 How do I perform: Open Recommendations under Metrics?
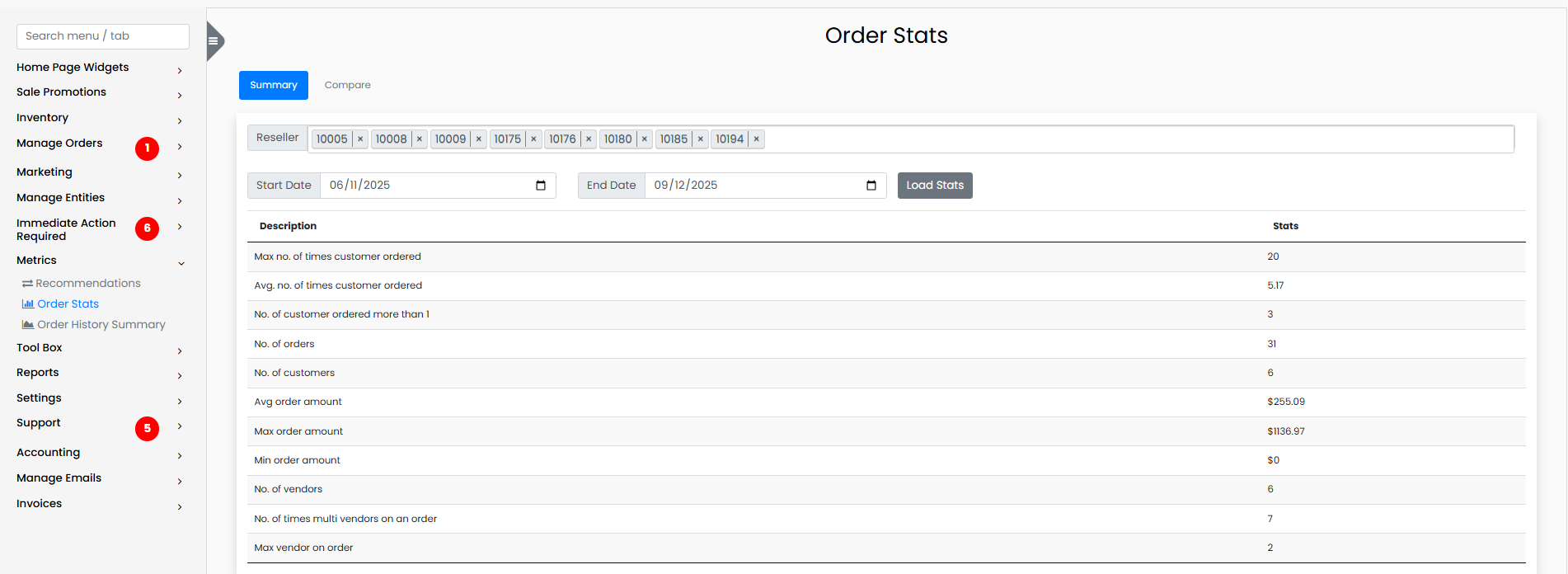[x=87, y=284]
